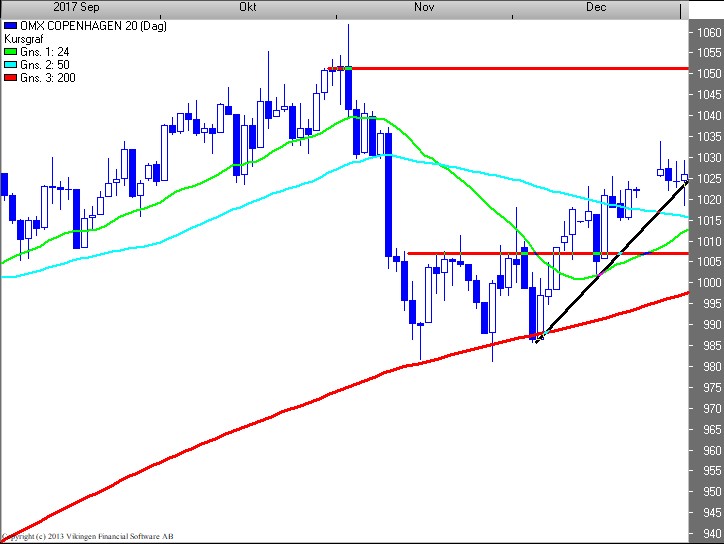This screenshot has height=544, width=724.
Task: Click the Okt month on the time axis
Action: pyautogui.click(x=249, y=7)
